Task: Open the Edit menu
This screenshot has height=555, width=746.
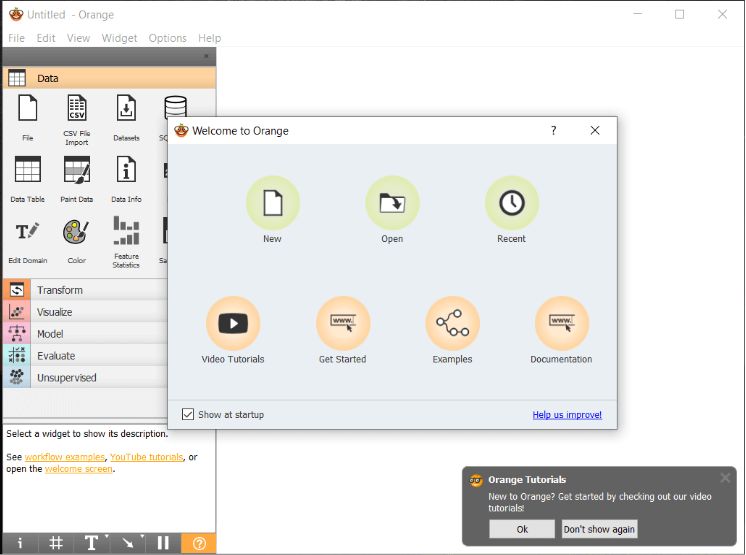Action: [46, 38]
